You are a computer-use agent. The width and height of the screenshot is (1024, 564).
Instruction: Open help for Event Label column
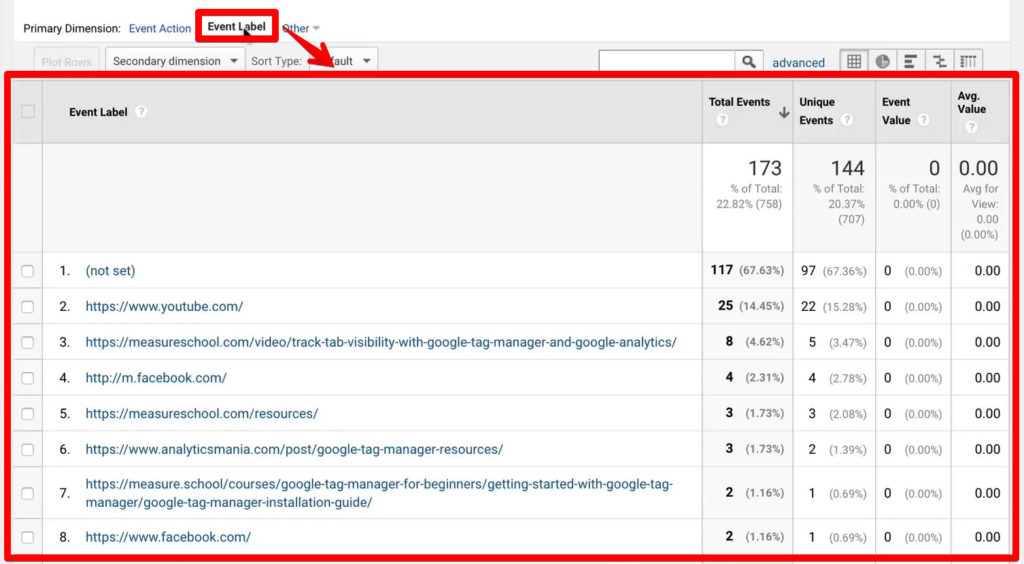141,112
